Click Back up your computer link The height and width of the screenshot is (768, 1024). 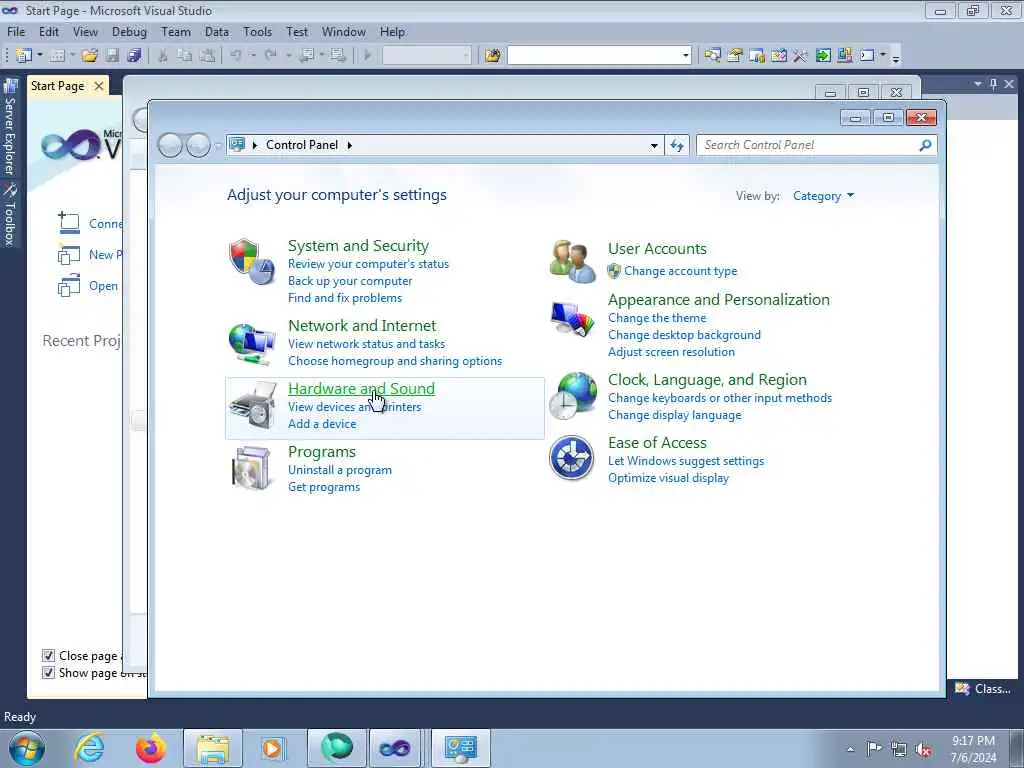coord(350,281)
